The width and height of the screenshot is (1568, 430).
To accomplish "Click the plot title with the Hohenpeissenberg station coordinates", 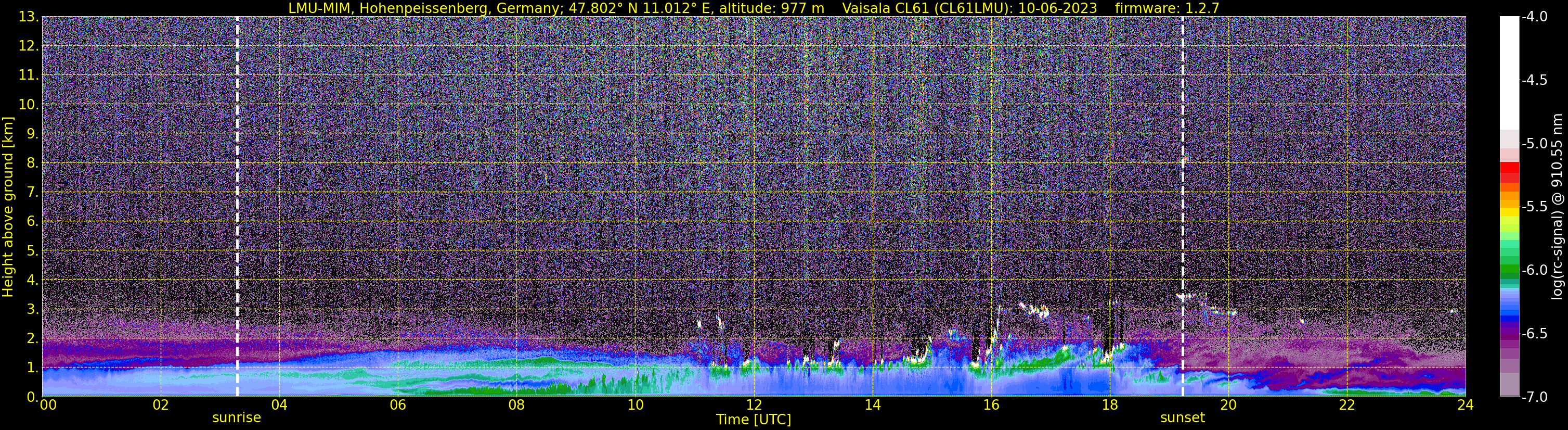I will tap(754, 8).
